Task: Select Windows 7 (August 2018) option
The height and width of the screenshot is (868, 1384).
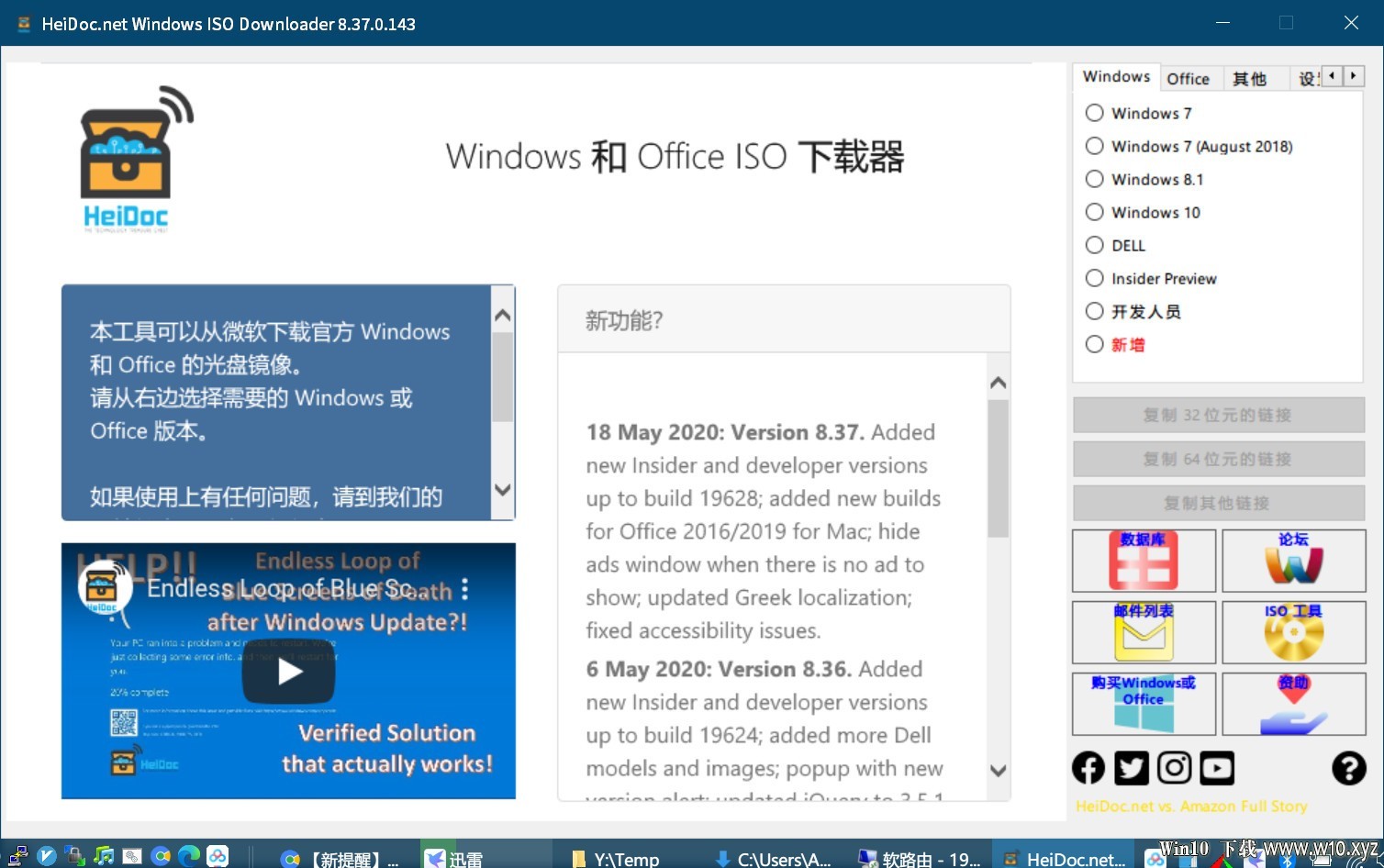Action: [1189, 146]
